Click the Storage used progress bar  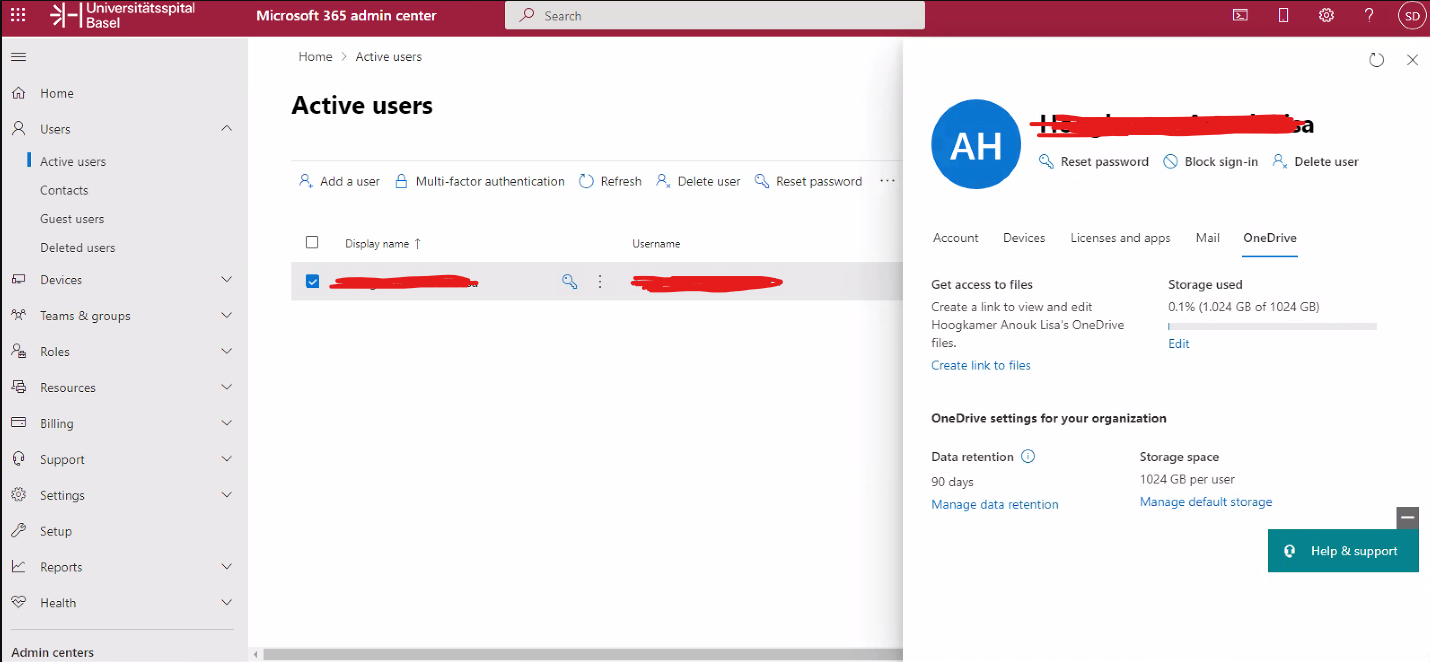coord(1272,326)
